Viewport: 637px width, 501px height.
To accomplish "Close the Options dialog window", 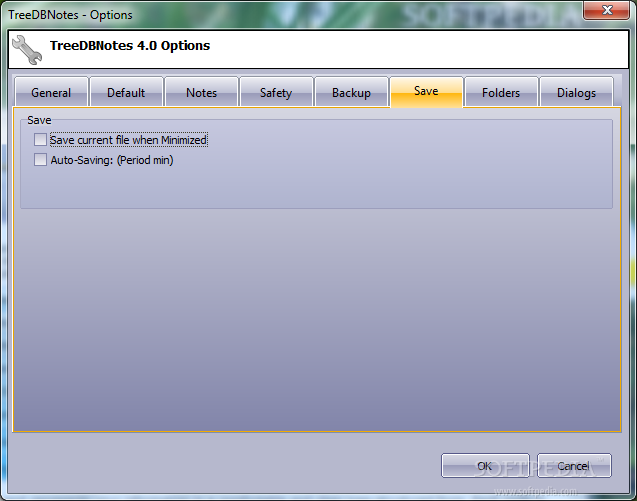I will (606, 10).
